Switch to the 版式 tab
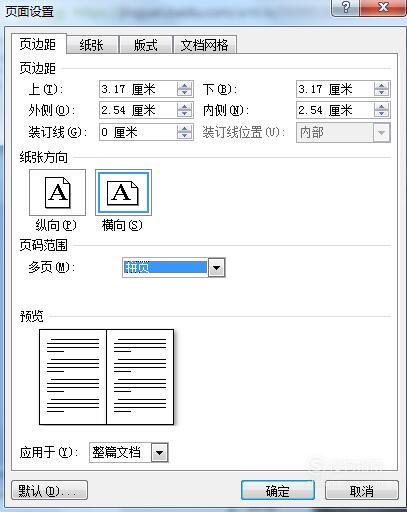Image resolution: width=407 pixels, height=512 pixels. point(146,45)
